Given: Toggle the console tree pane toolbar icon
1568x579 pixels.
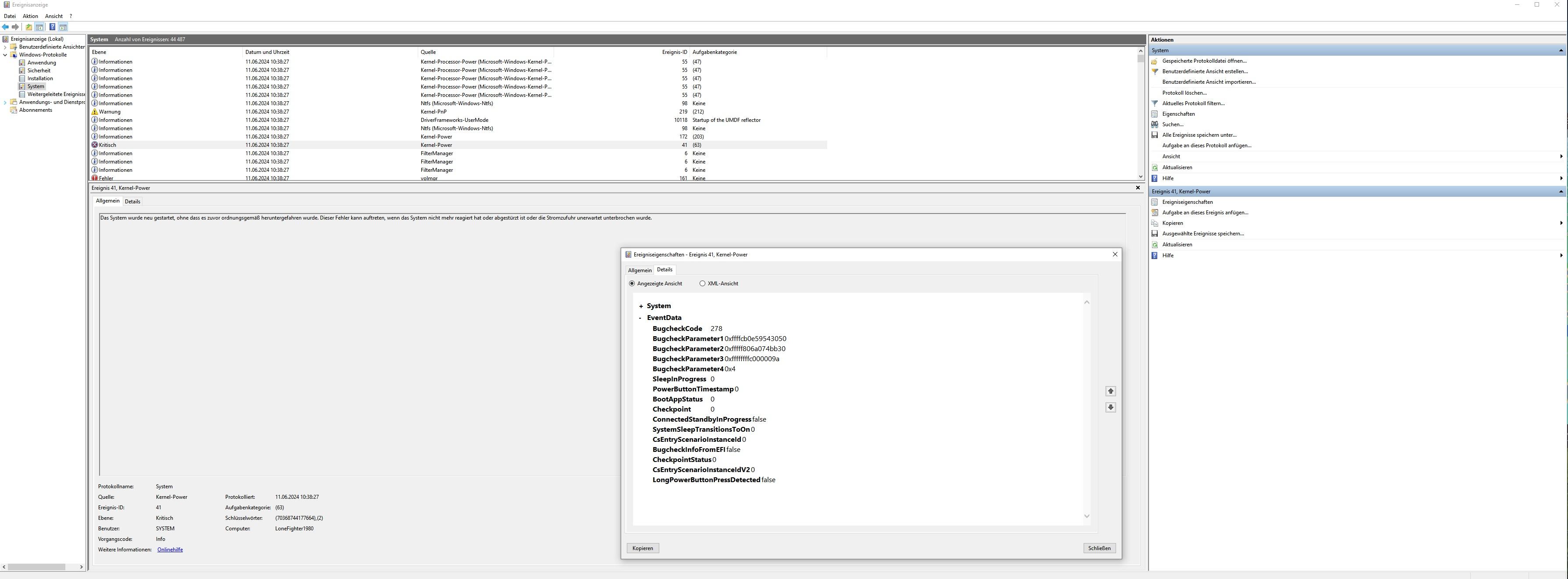Looking at the screenshot, I should point(39,27).
